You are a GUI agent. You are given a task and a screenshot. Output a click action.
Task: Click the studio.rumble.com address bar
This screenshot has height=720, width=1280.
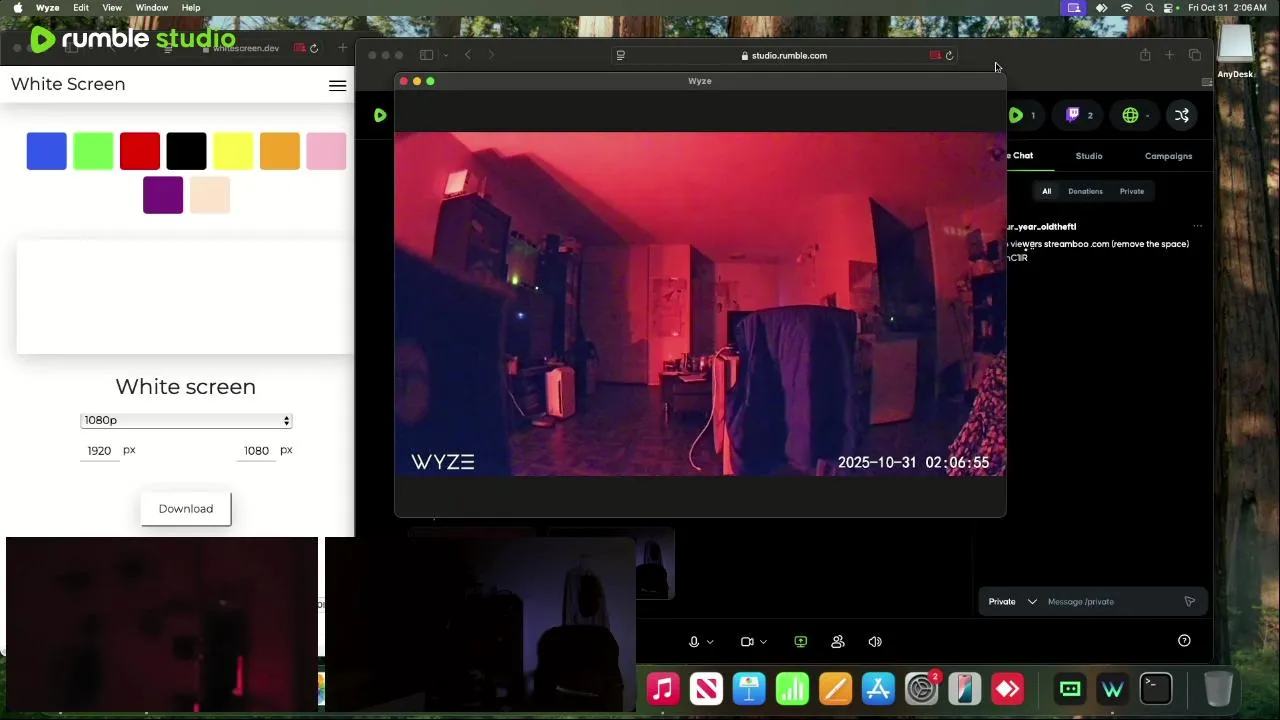(x=785, y=56)
